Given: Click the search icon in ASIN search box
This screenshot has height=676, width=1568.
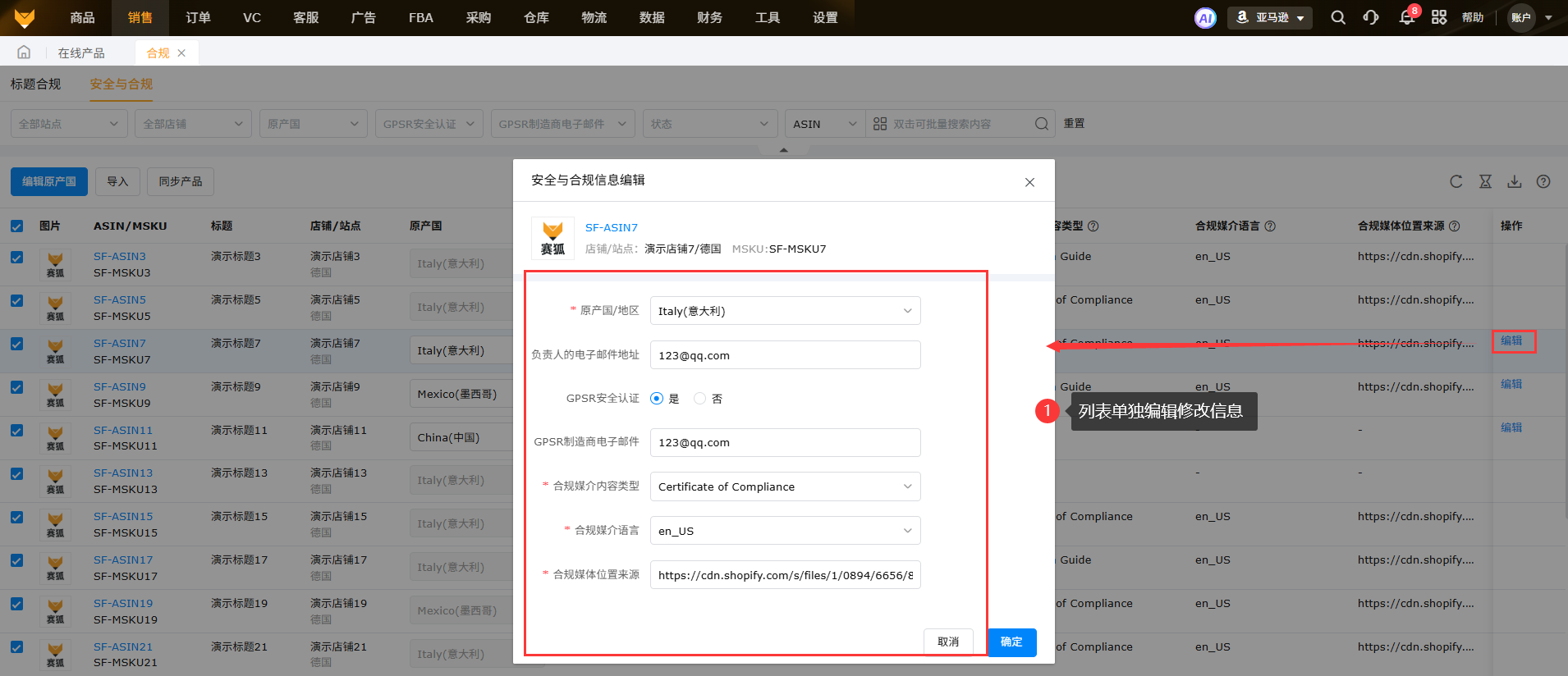Looking at the screenshot, I should [x=1042, y=124].
